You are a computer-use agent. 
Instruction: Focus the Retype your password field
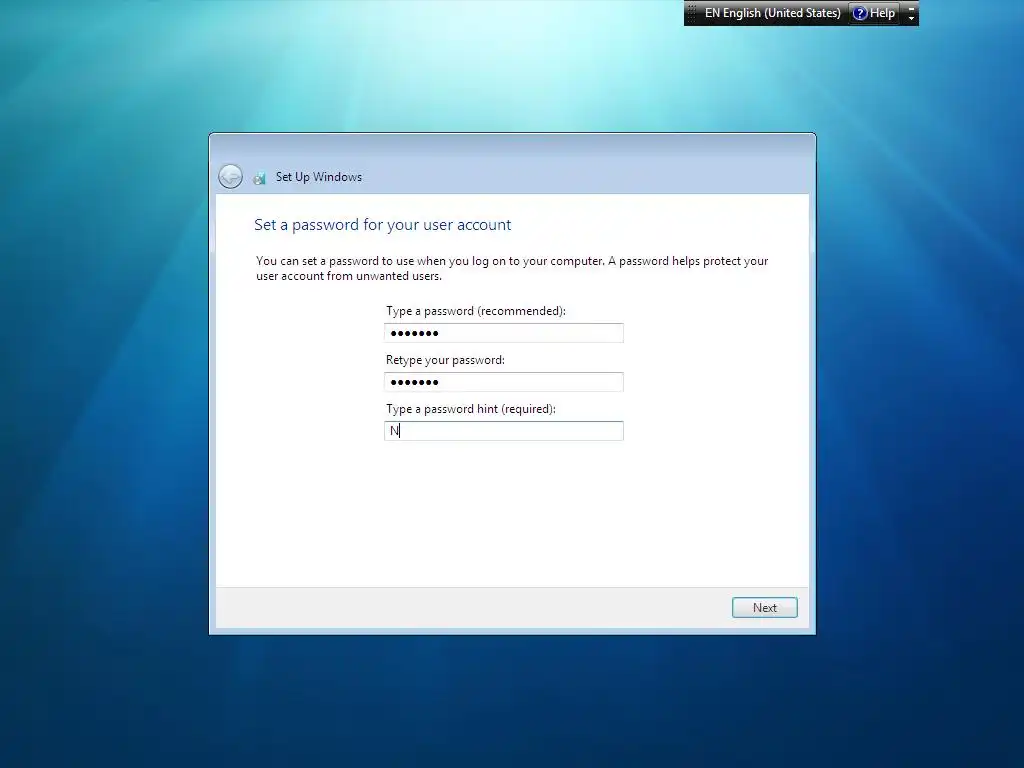tap(504, 382)
